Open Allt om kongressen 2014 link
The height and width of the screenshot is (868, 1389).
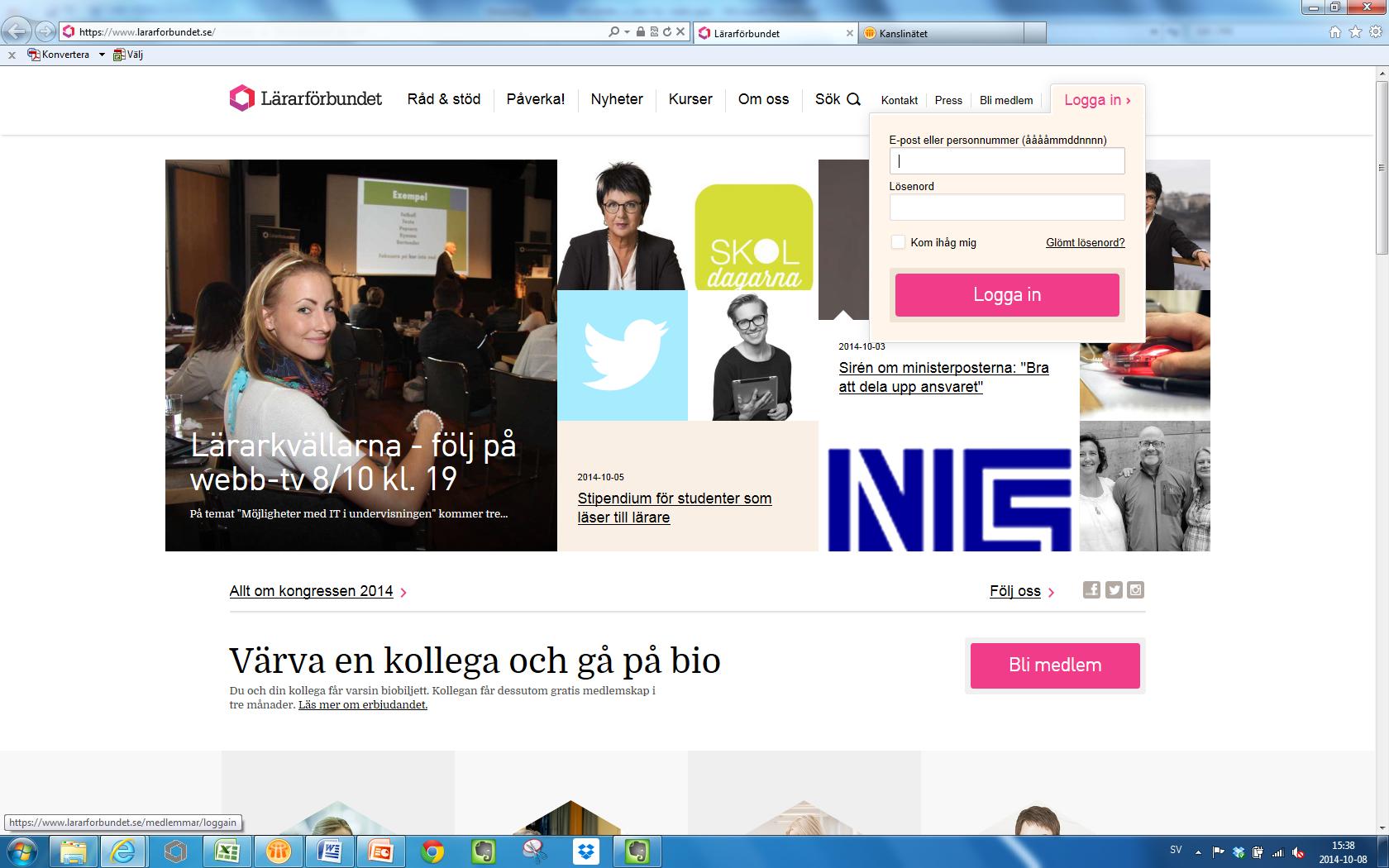pos(311,591)
